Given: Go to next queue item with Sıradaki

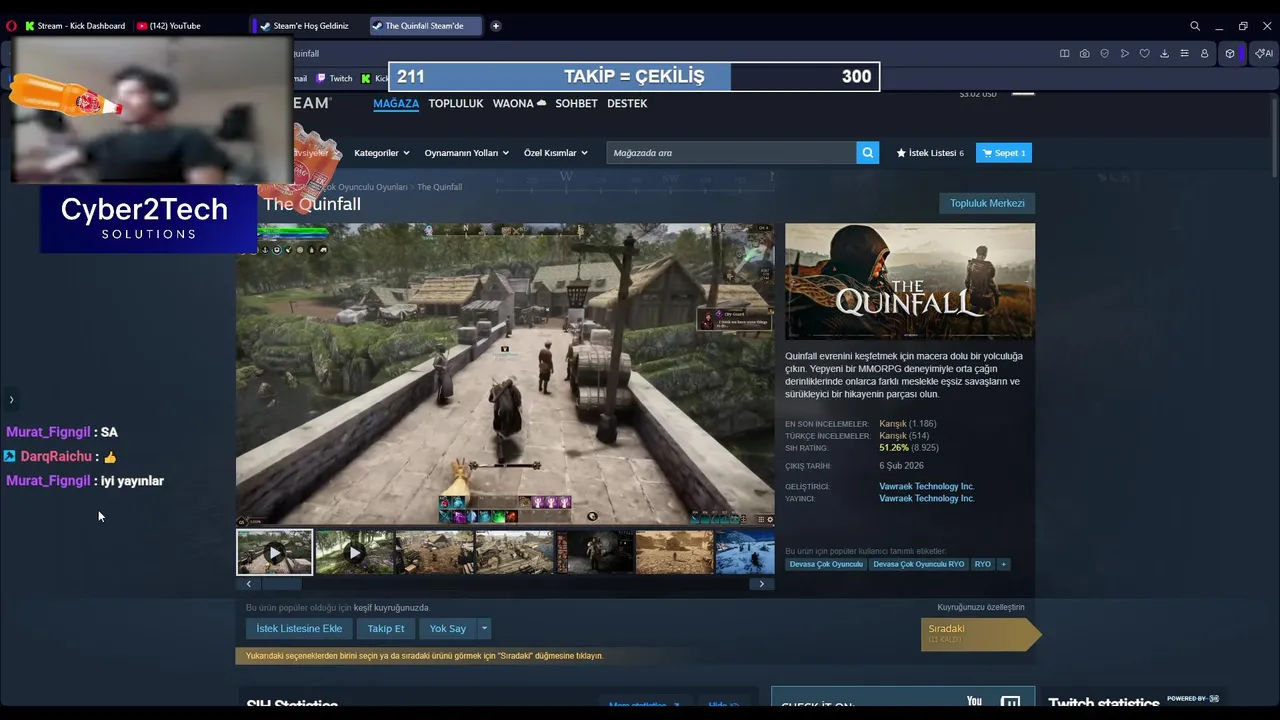Looking at the screenshot, I should tap(980, 634).
